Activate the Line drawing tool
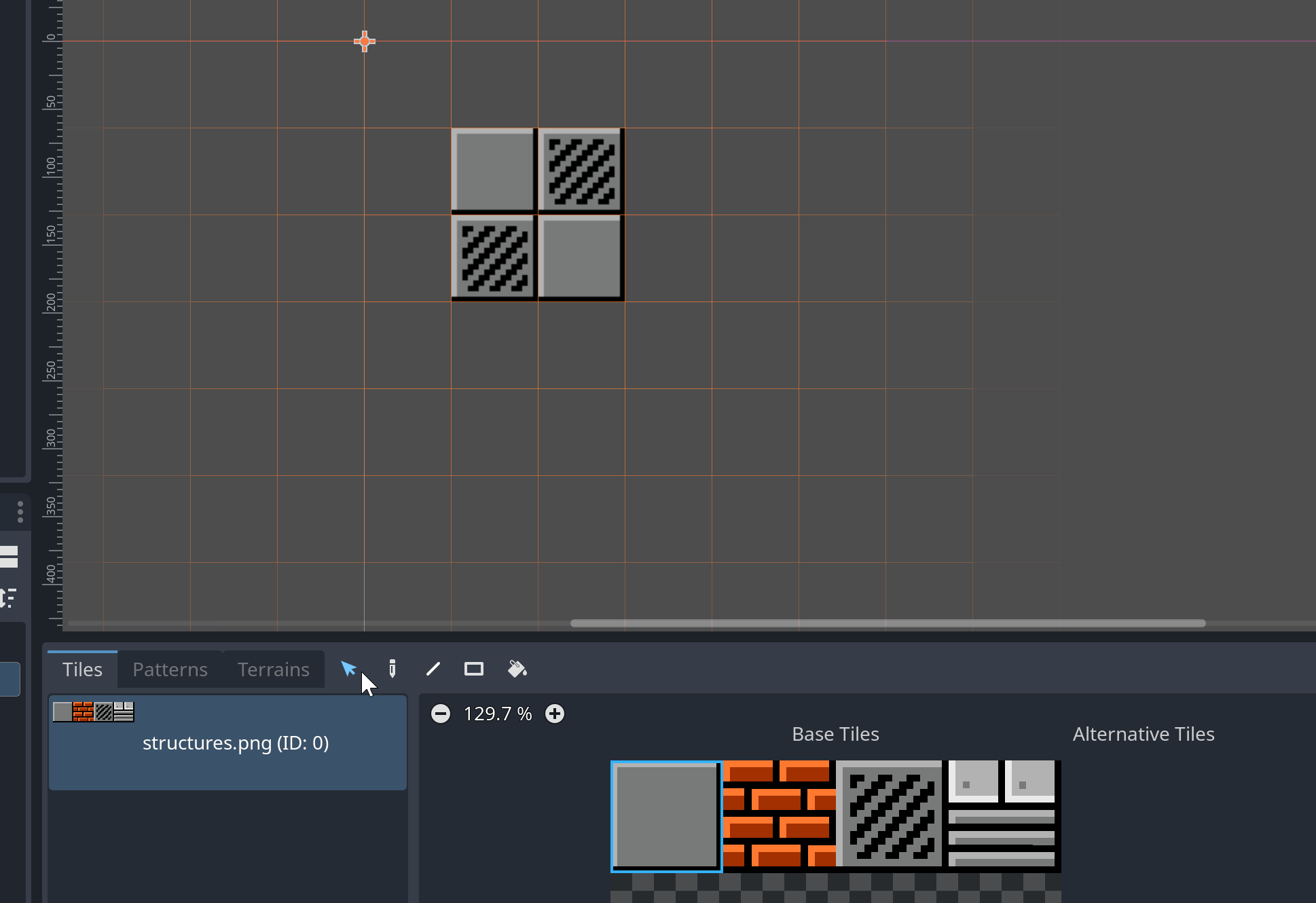The width and height of the screenshot is (1316, 903). point(433,669)
